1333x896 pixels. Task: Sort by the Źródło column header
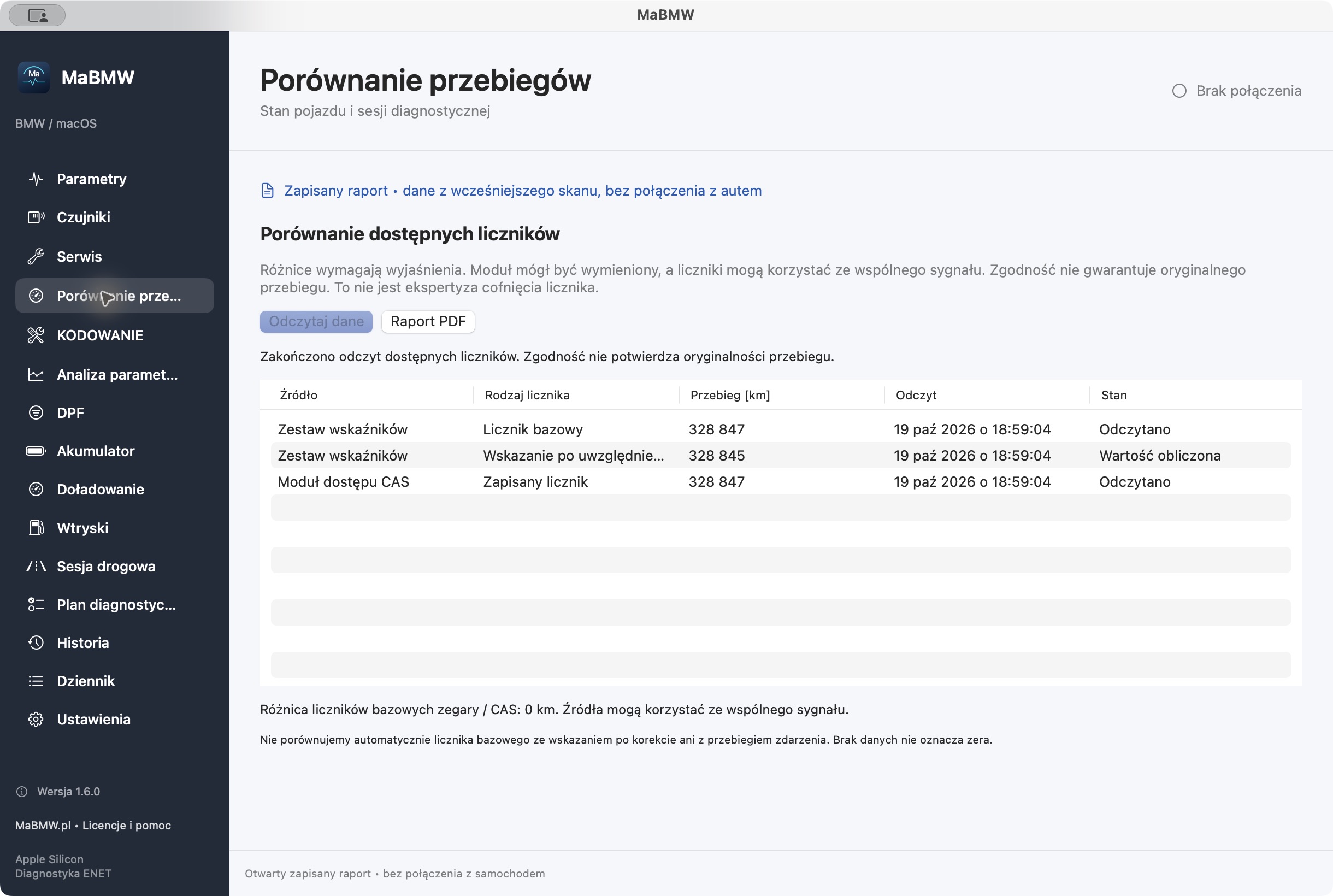click(x=298, y=395)
